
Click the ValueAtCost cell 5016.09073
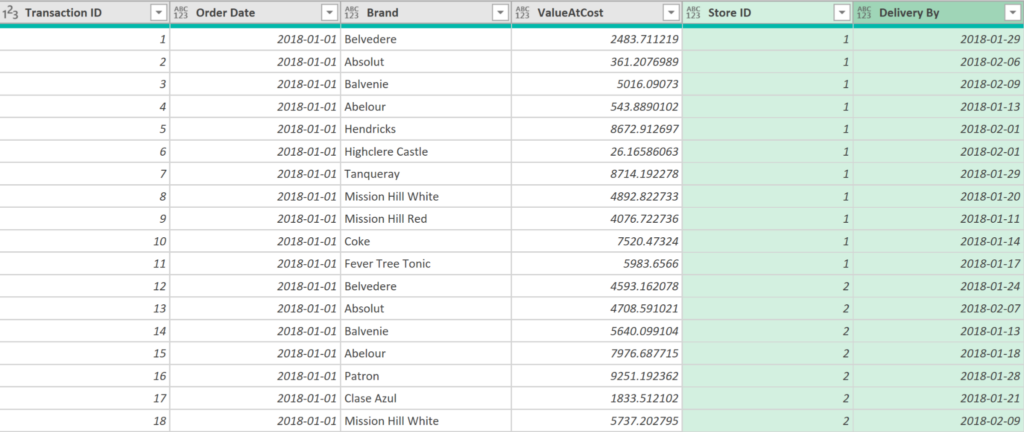(x=597, y=84)
